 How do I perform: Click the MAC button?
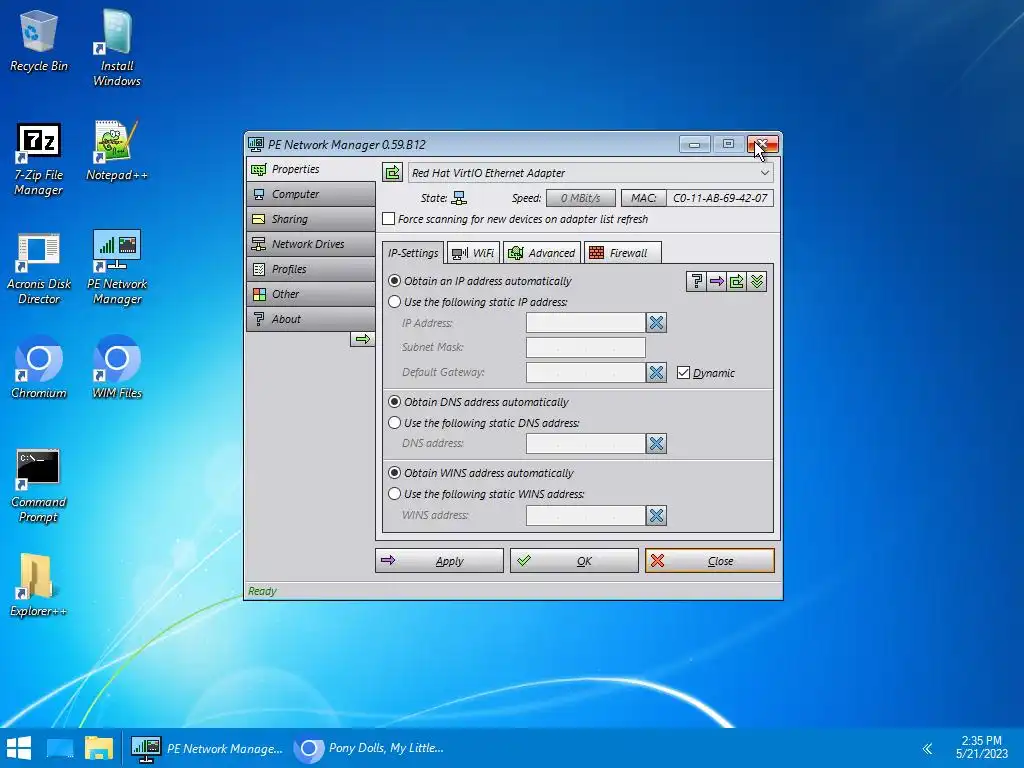(x=643, y=198)
